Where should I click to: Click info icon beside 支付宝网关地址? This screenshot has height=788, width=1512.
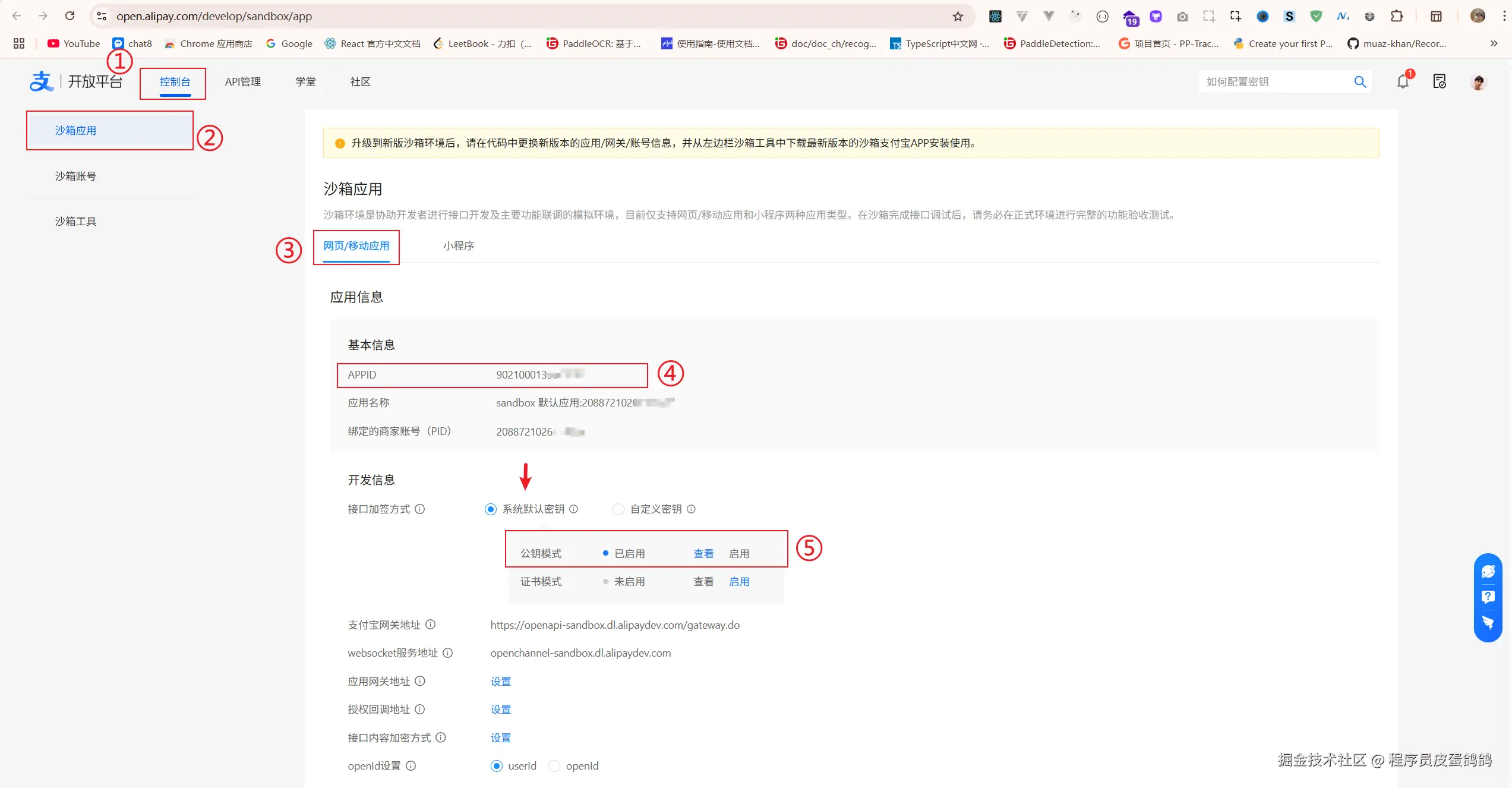(x=430, y=625)
